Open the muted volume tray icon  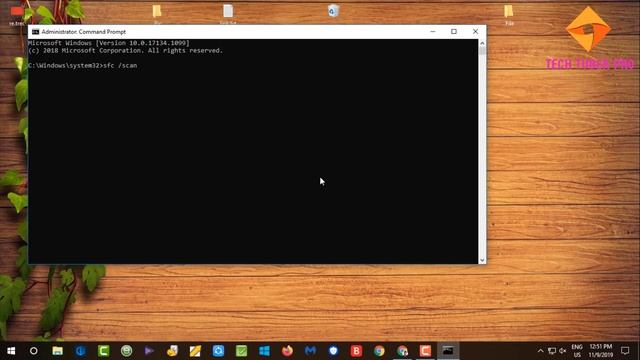(562, 351)
